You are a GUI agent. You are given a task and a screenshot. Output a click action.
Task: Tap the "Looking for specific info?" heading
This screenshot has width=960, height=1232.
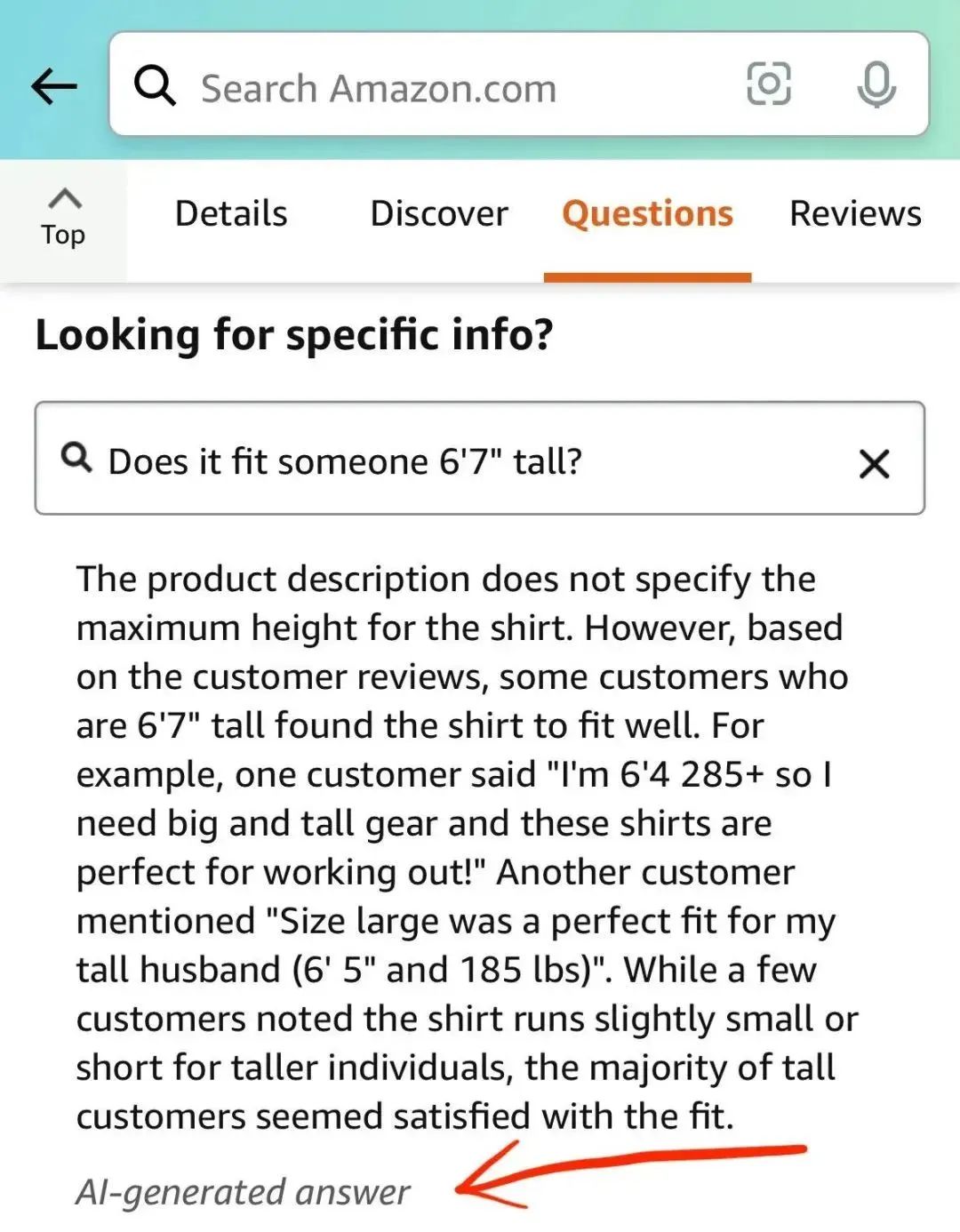coord(294,335)
